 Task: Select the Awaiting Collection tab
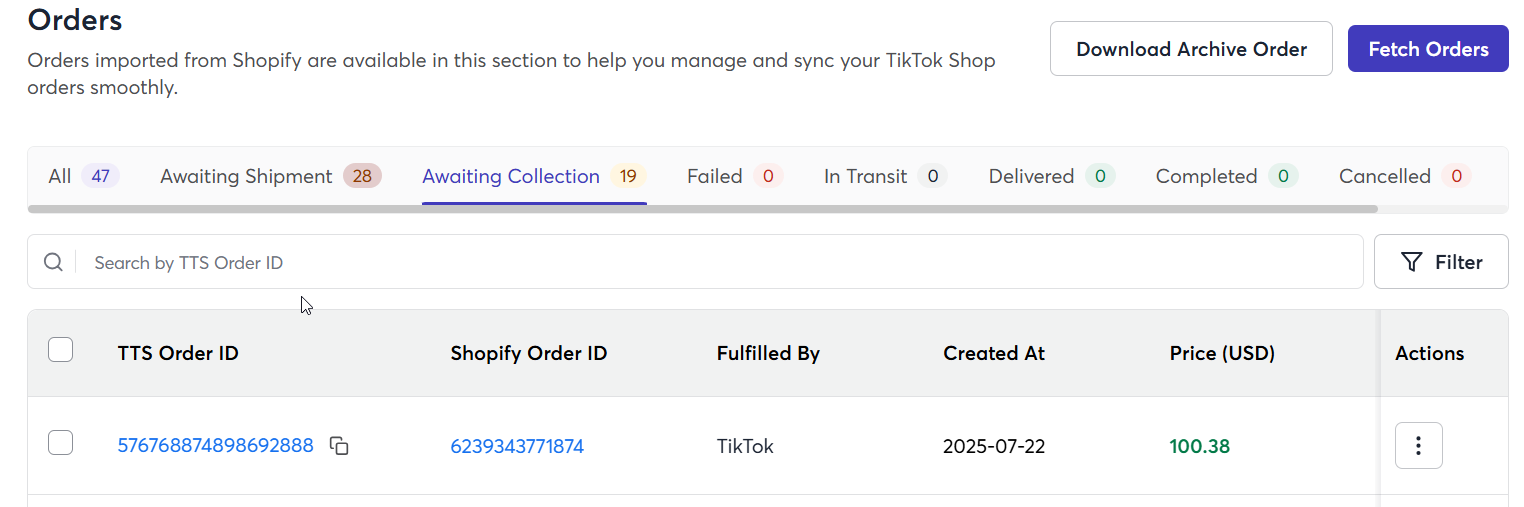(x=534, y=176)
